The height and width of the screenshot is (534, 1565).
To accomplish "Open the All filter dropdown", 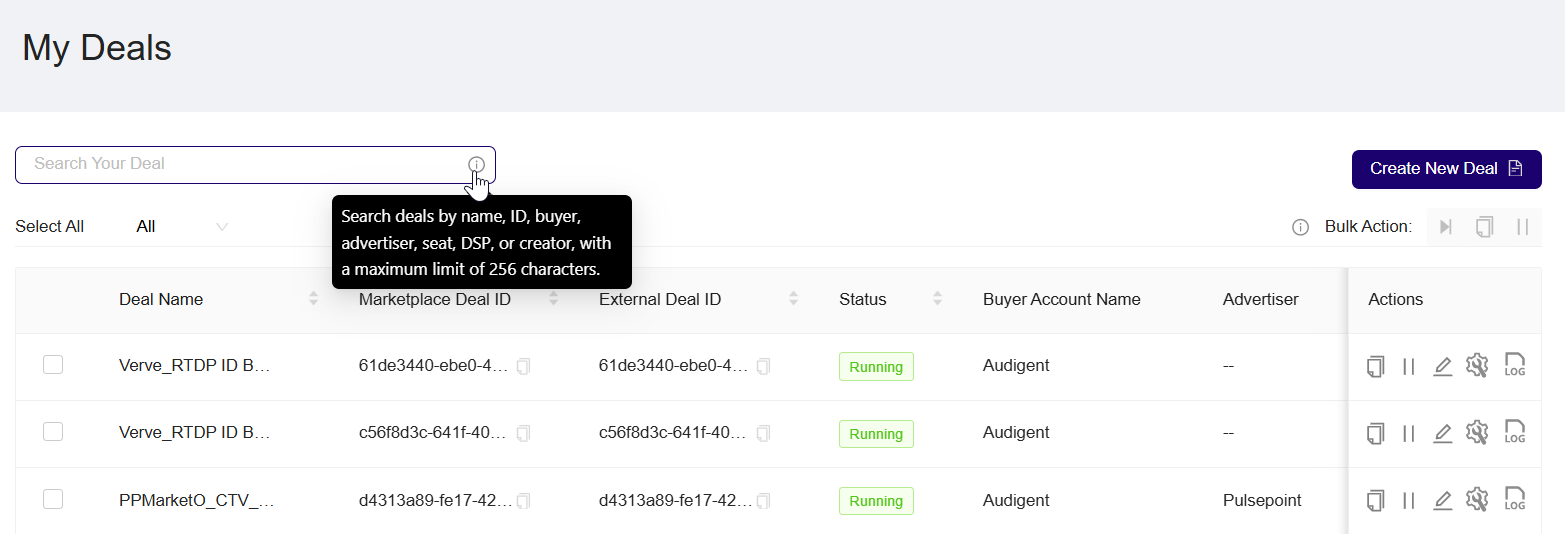I will pos(182,227).
